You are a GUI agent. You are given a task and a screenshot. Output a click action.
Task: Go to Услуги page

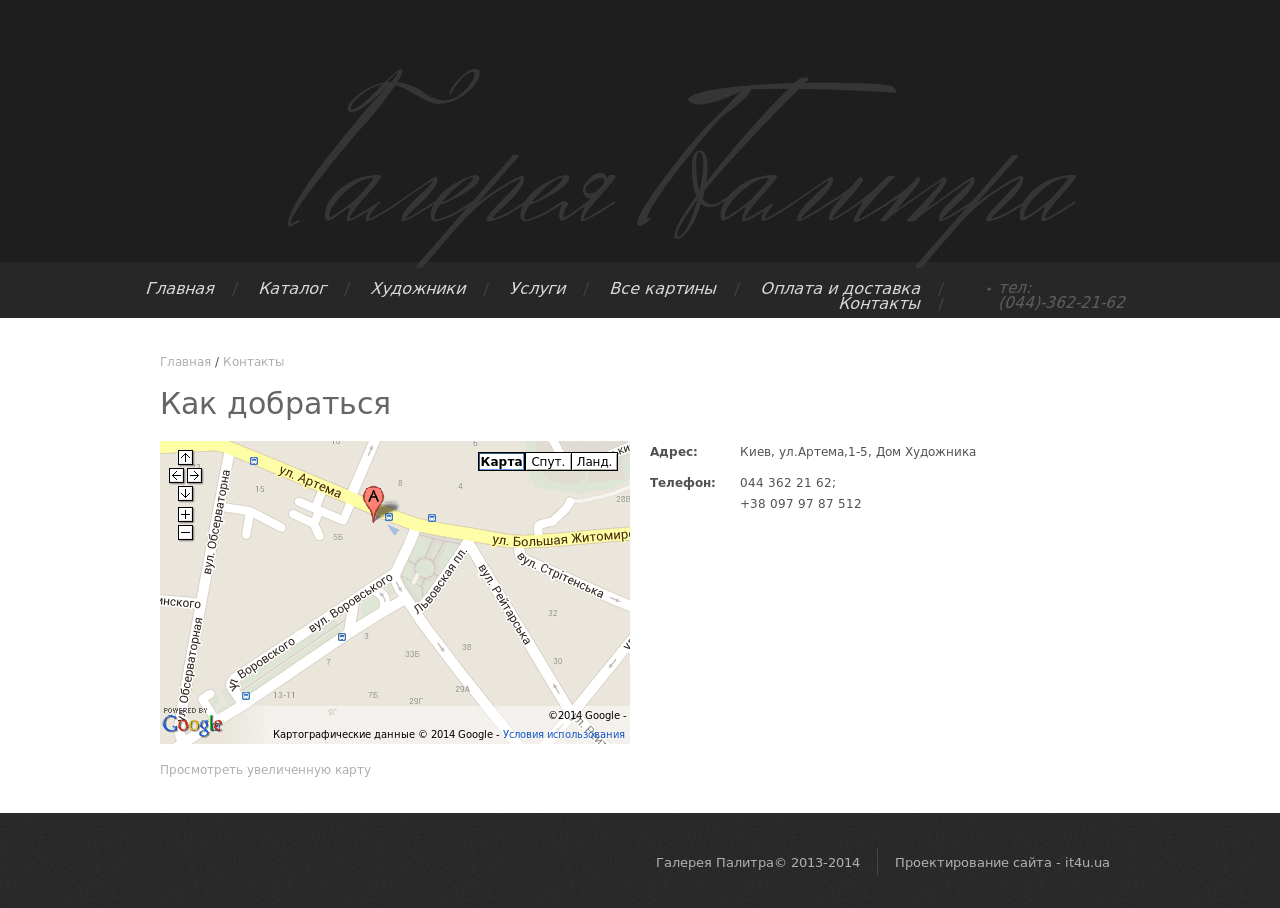click(538, 289)
